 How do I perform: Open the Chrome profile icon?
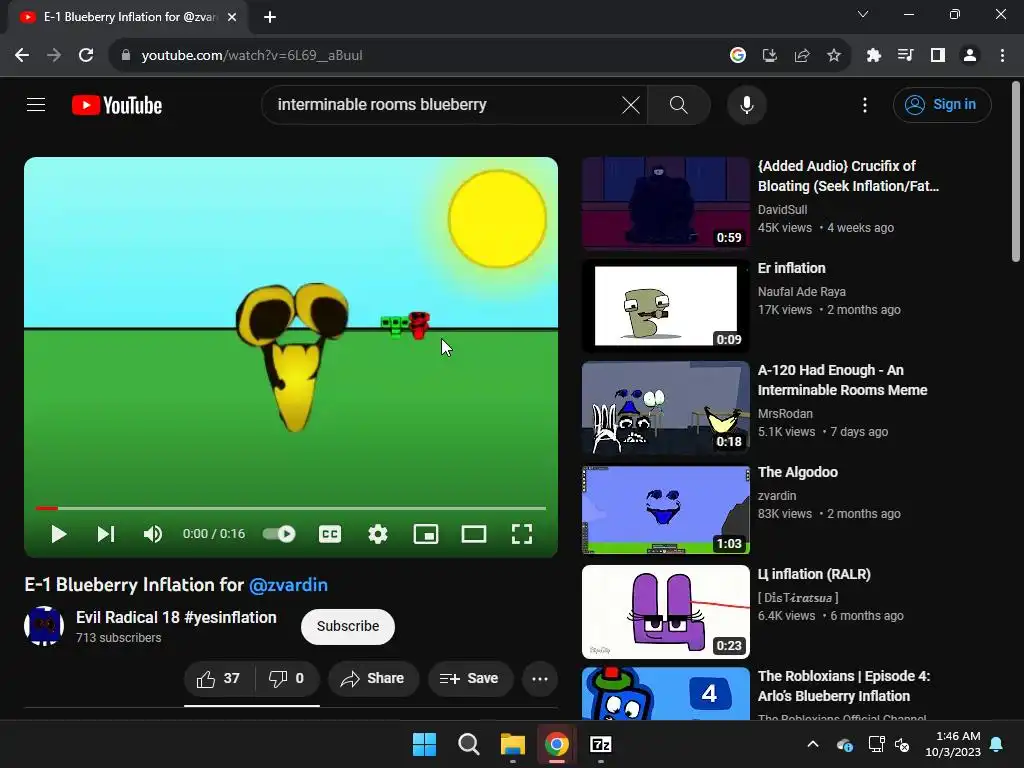pyautogui.click(x=970, y=56)
